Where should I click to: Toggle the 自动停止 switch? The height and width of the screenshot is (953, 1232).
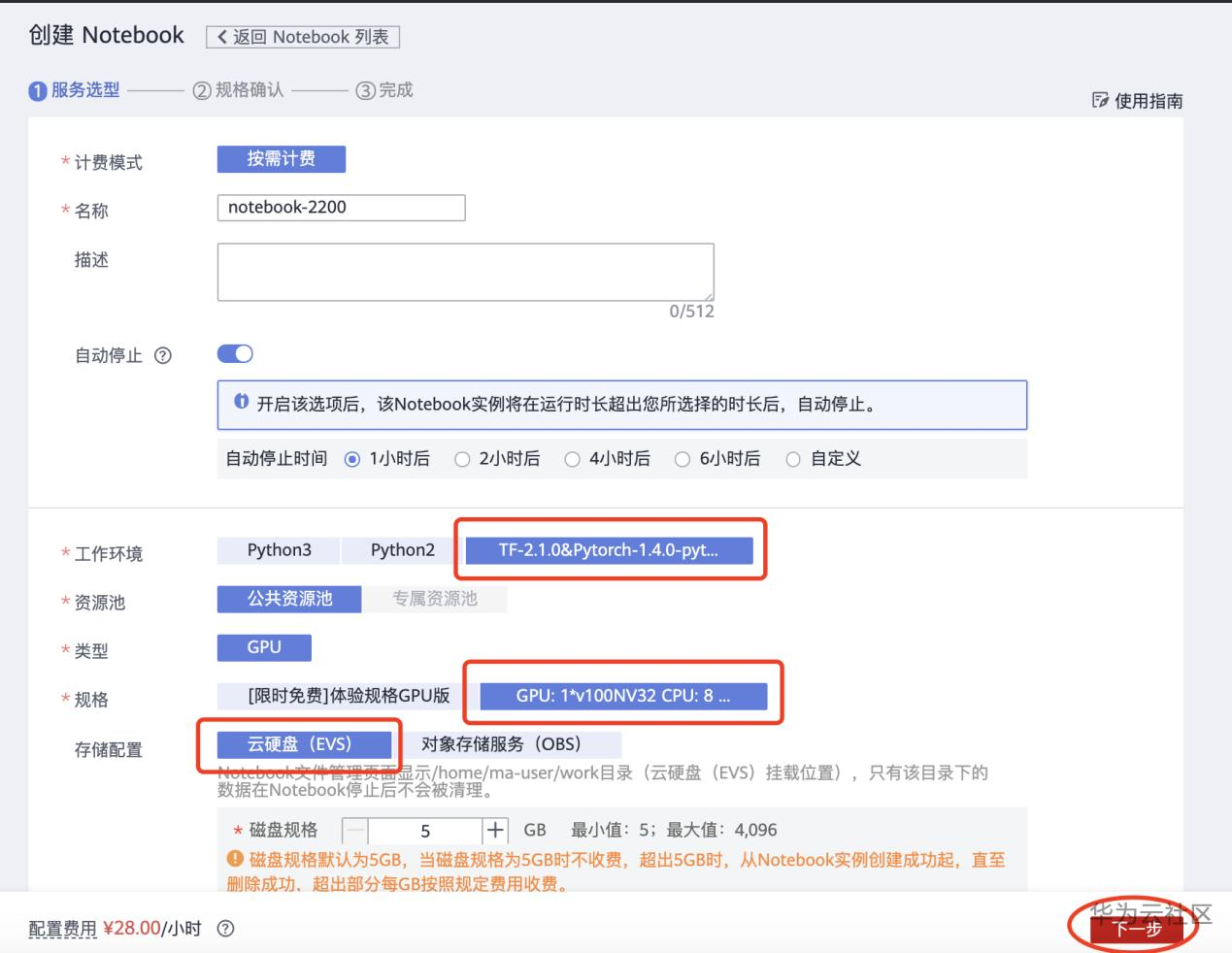235,354
